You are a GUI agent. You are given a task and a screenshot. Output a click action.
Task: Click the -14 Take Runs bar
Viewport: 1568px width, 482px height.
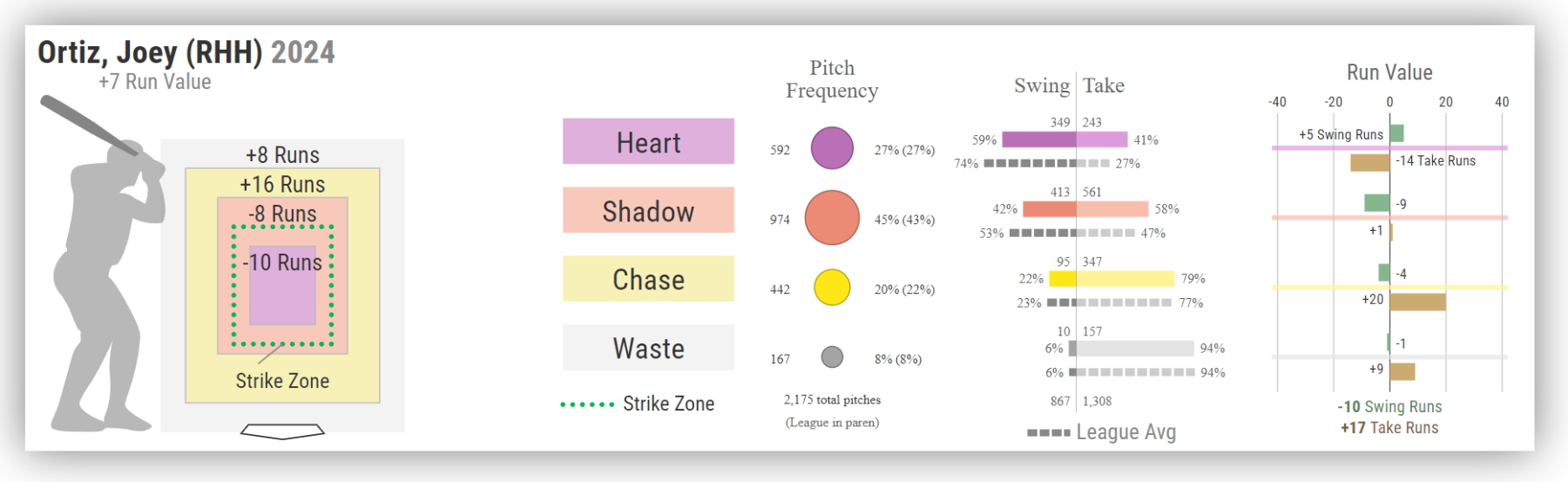pyautogui.click(x=1370, y=162)
